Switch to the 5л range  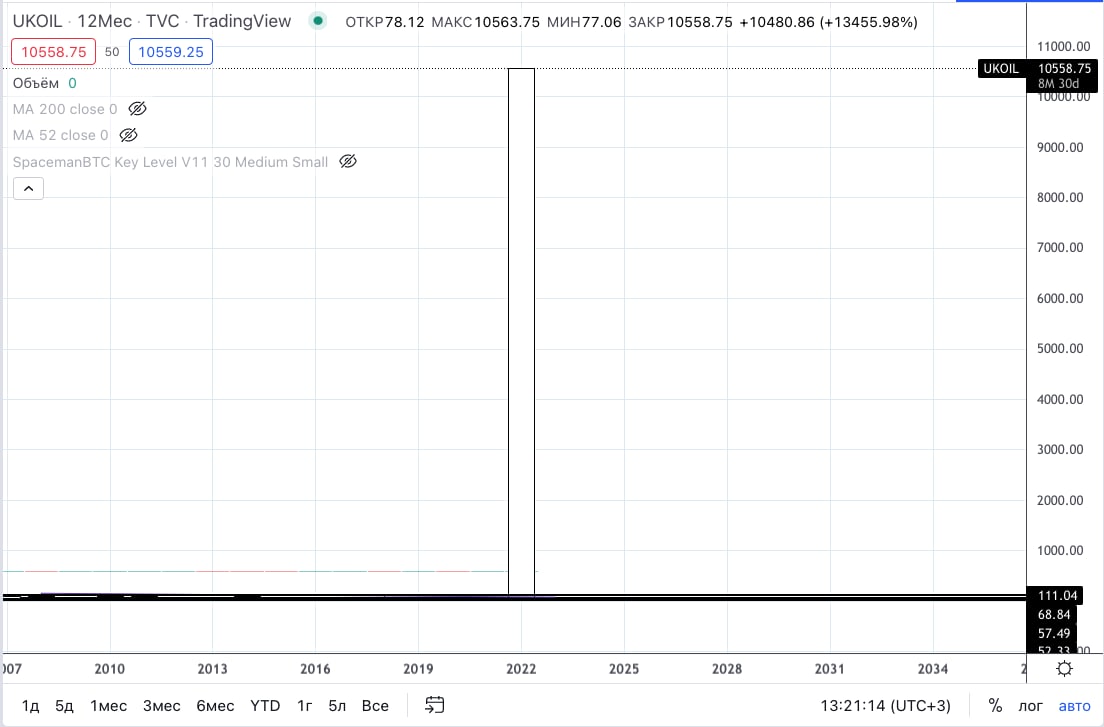click(x=337, y=705)
